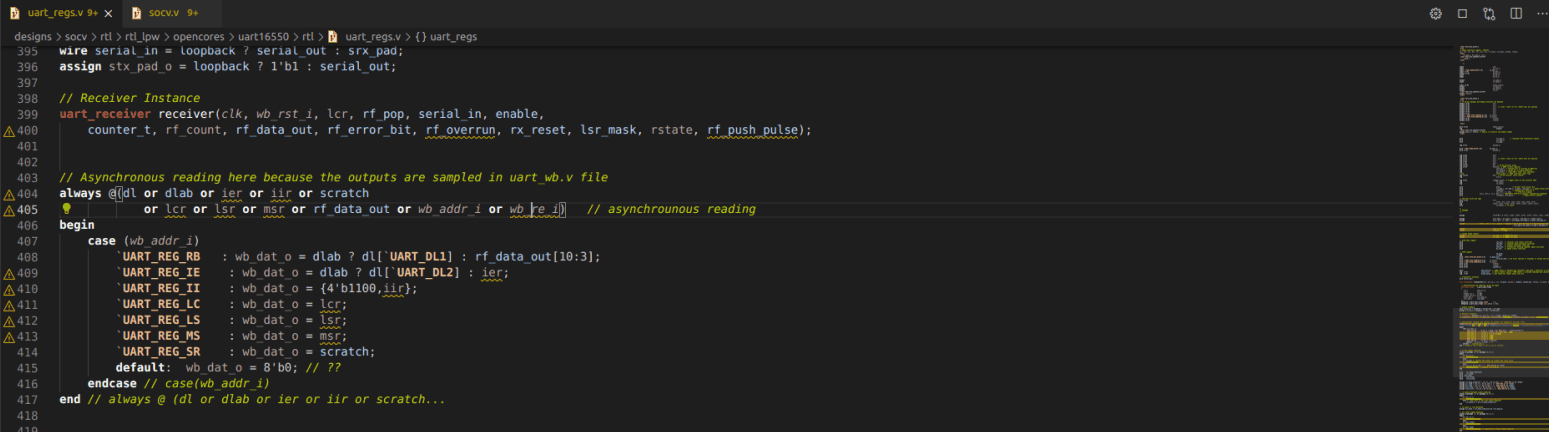Viewport: 1549px width, 432px height.
Task: Split the editor to the right
Action: pos(1516,14)
